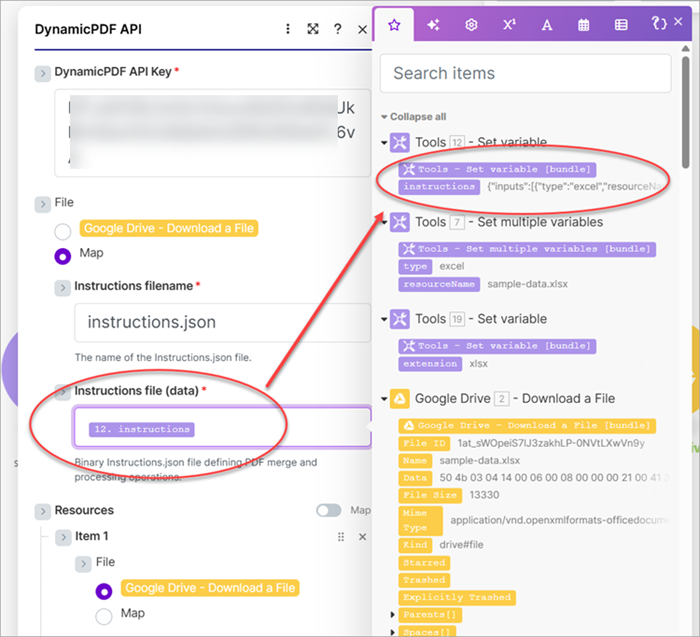Open the module three-dot options menu
The height and width of the screenshot is (637, 700).
(x=288, y=29)
